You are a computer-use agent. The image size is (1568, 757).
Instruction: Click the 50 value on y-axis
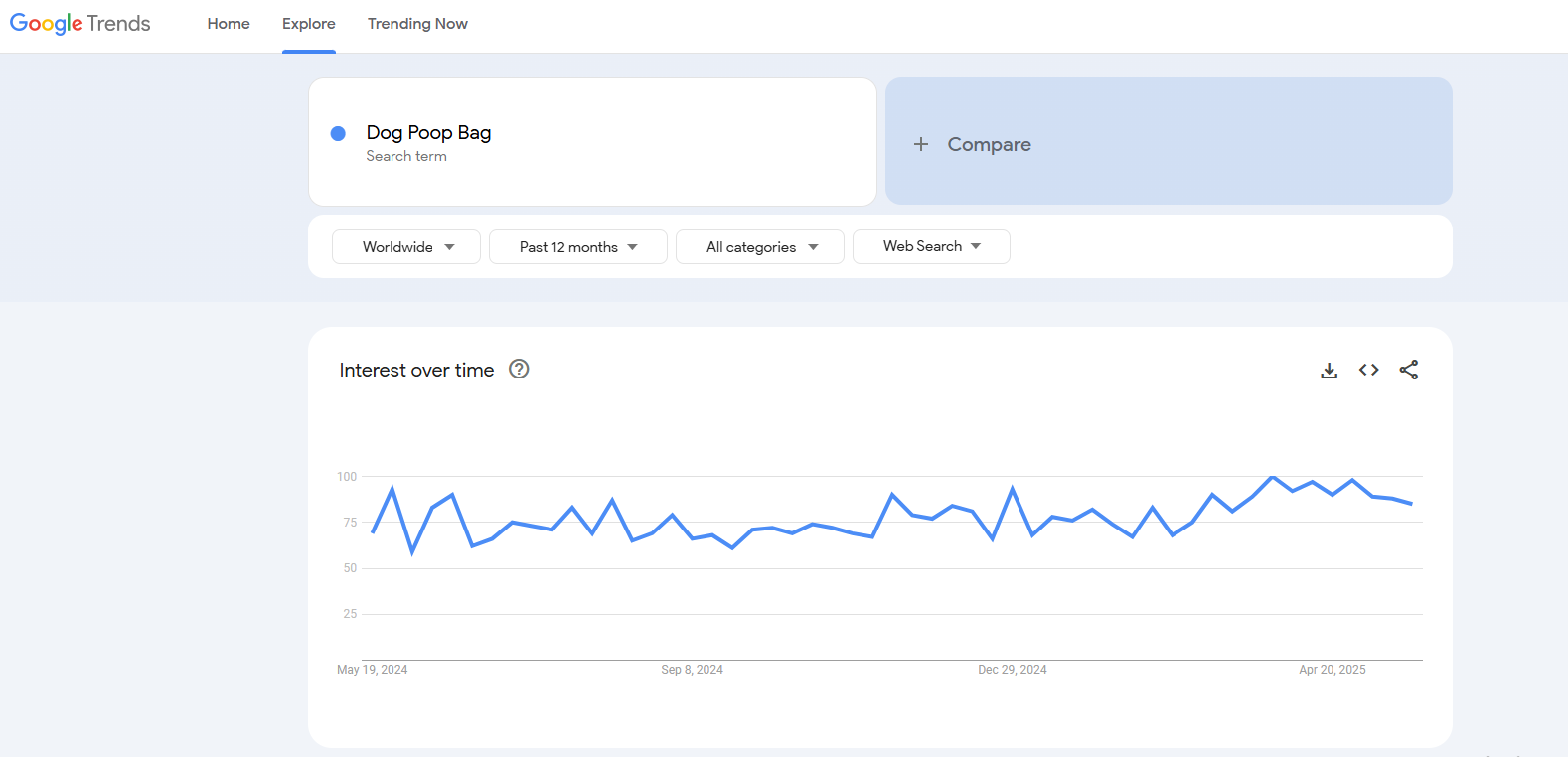[350, 568]
